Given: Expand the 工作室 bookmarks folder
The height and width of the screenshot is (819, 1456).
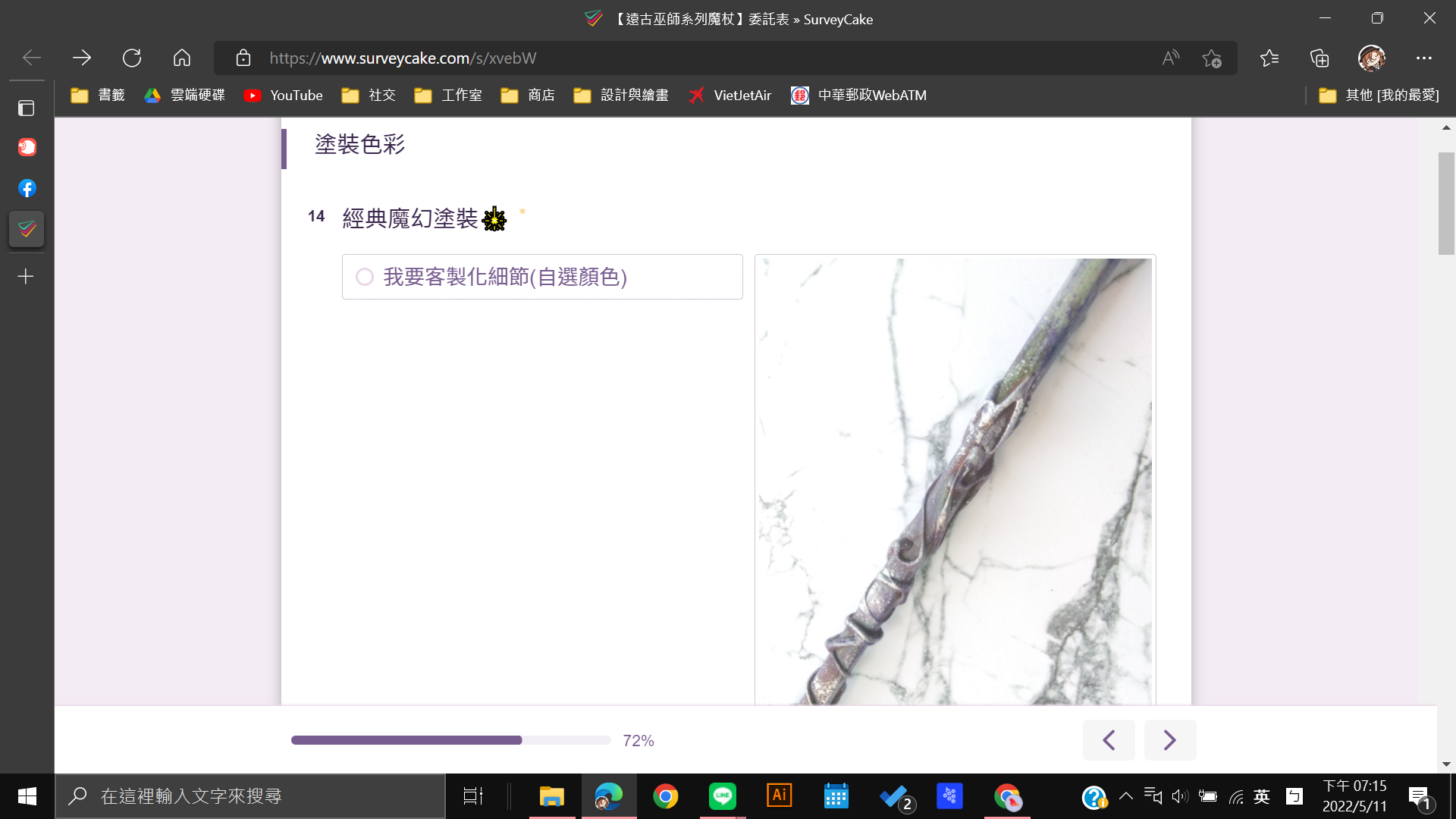Looking at the screenshot, I should tap(448, 96).
